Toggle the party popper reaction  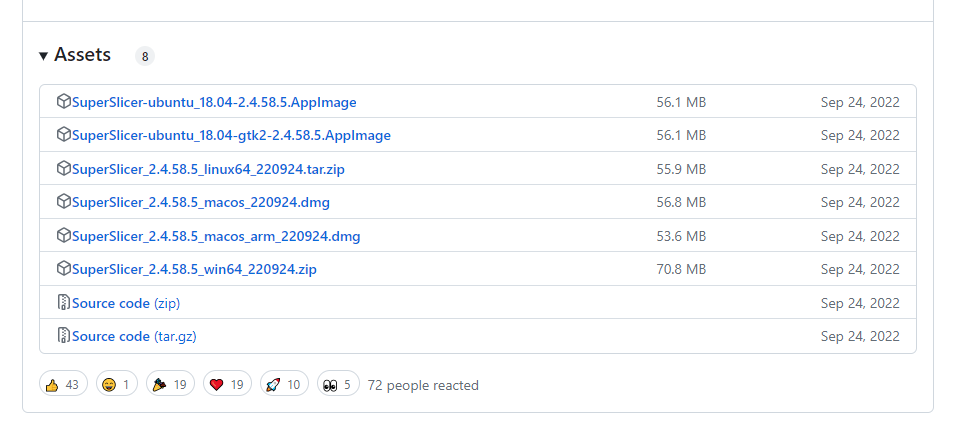coord(170,384)
